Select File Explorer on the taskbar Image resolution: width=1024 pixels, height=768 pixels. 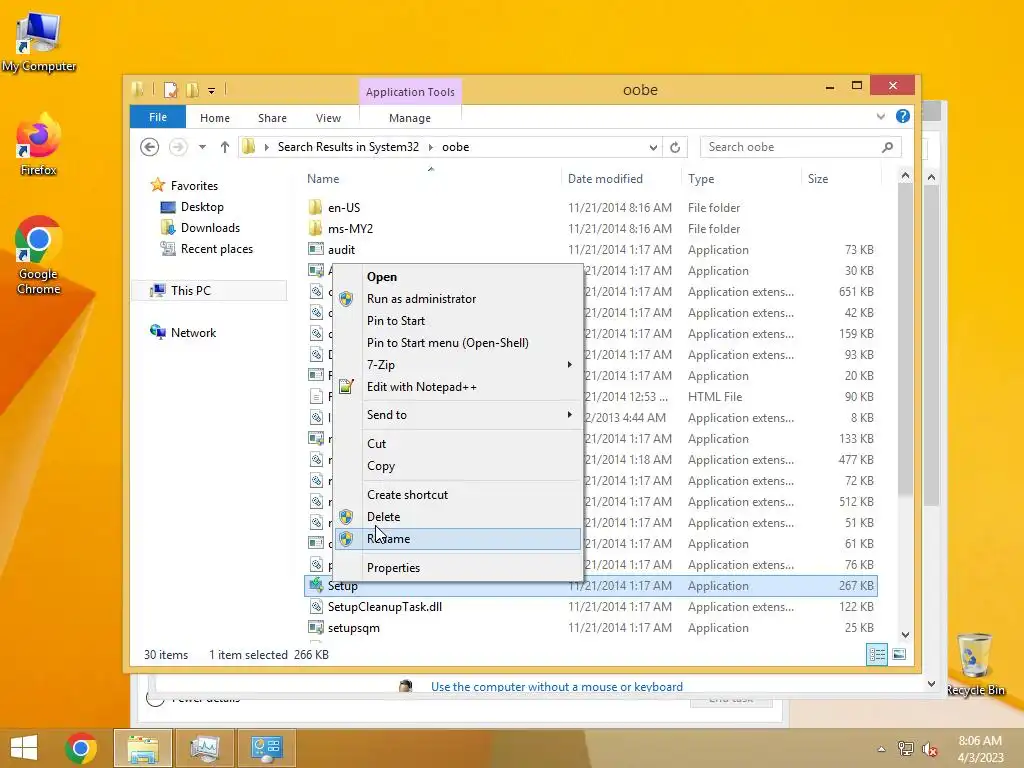pyautogui.click(x=143, y=748)
